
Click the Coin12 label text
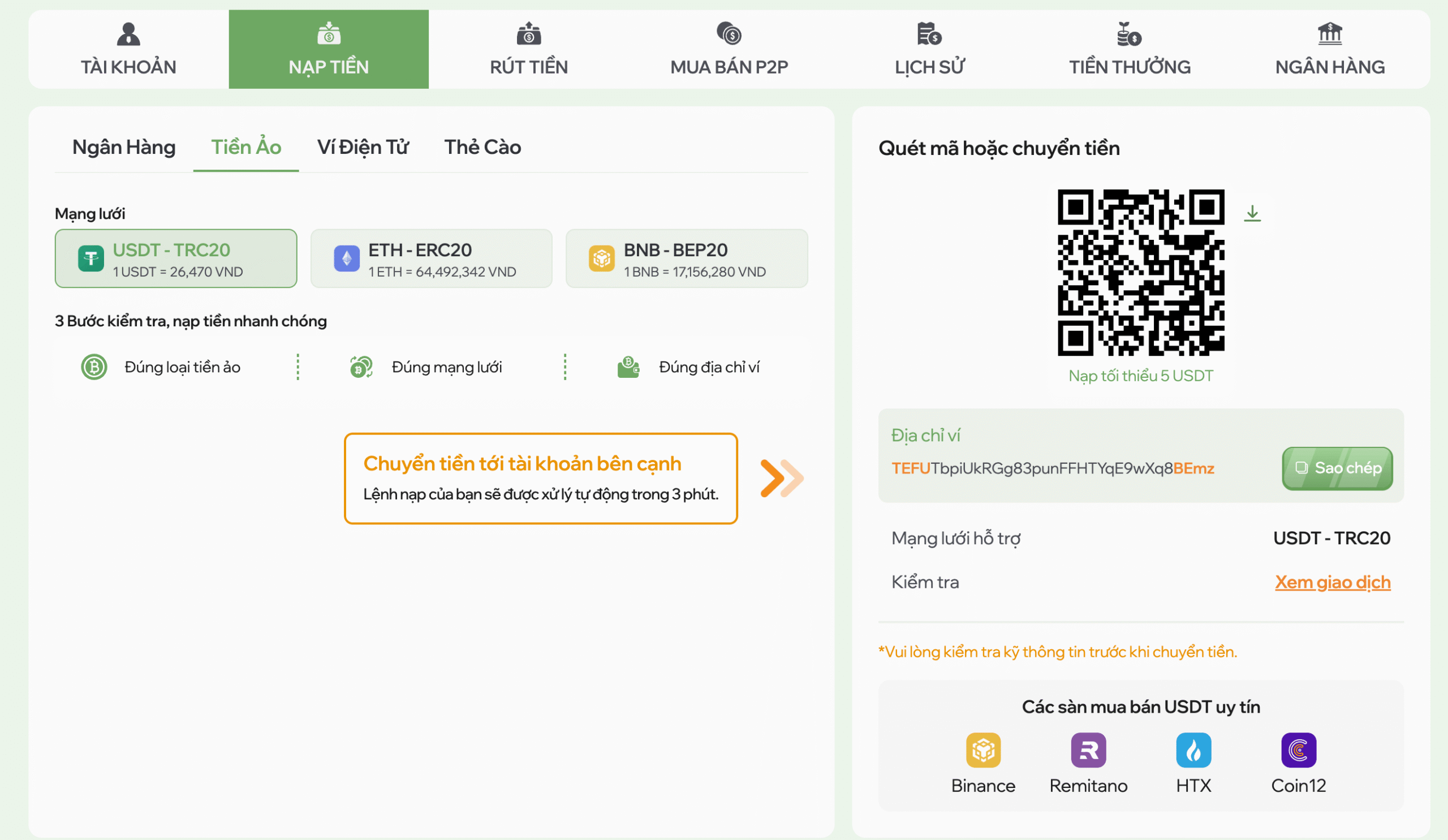pos(1299,786)
